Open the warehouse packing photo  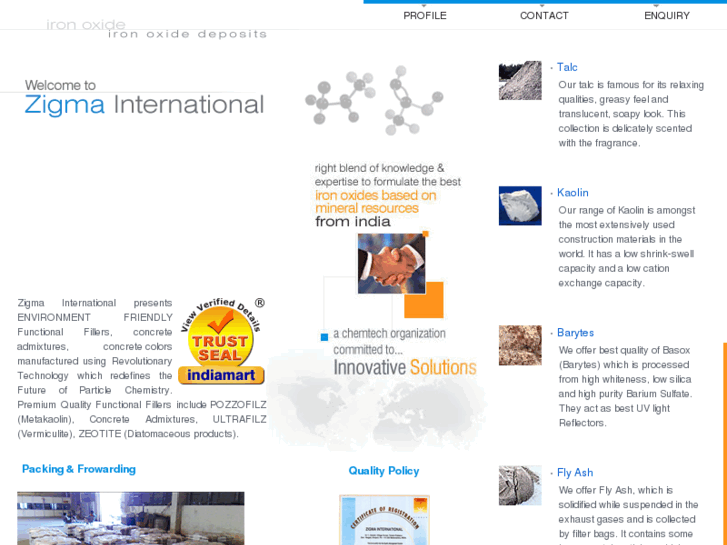tap(131, 518)
